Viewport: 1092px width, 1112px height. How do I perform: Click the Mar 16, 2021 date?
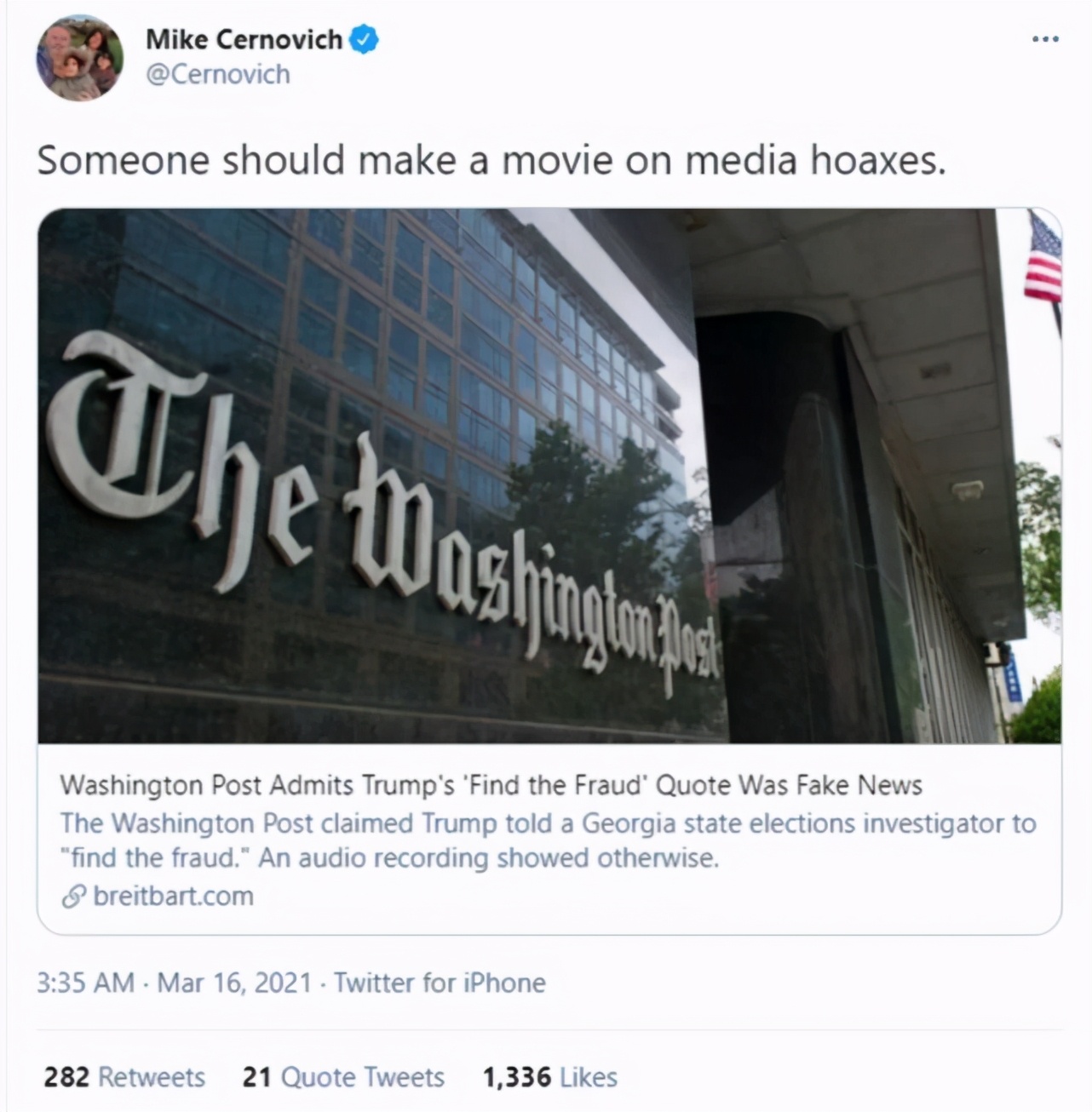(234, 983)
